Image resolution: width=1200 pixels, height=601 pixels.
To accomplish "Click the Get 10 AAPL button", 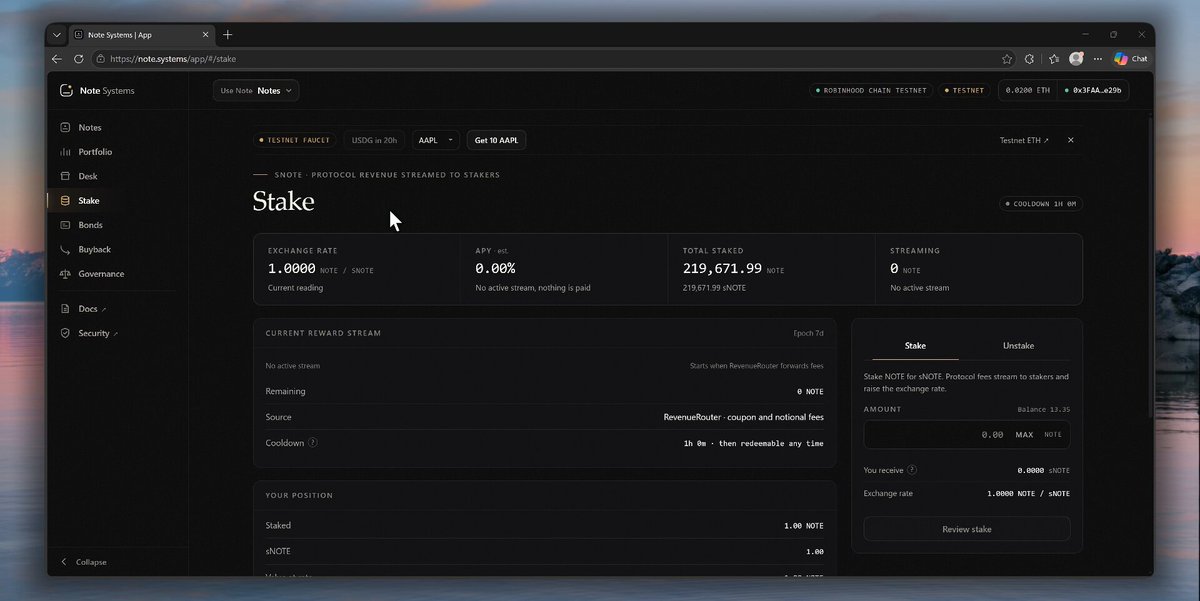I will [x=496, y=140].
